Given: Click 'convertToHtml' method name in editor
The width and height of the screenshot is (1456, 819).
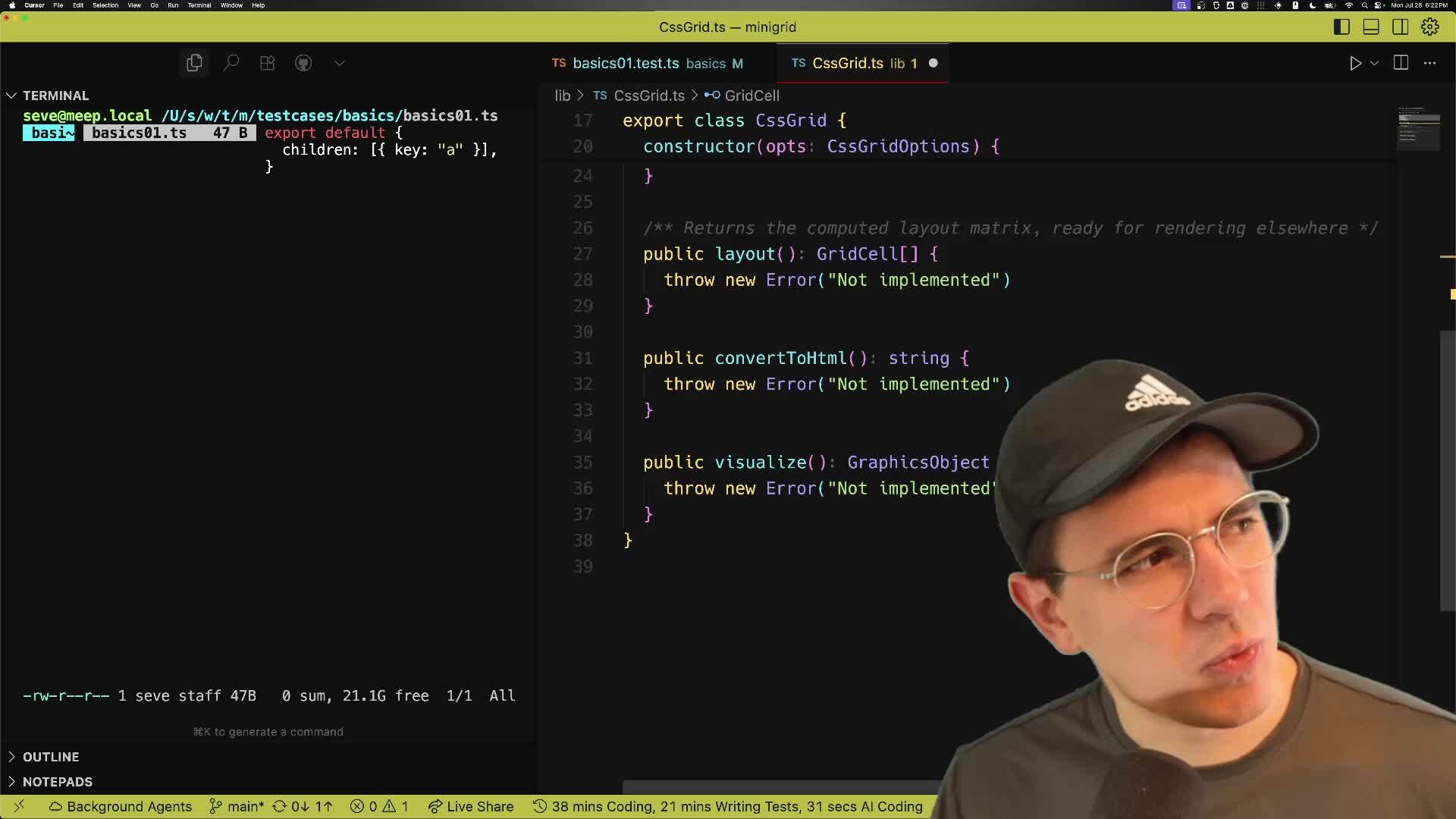Looking at the screenshot, I should coord(780,358).
